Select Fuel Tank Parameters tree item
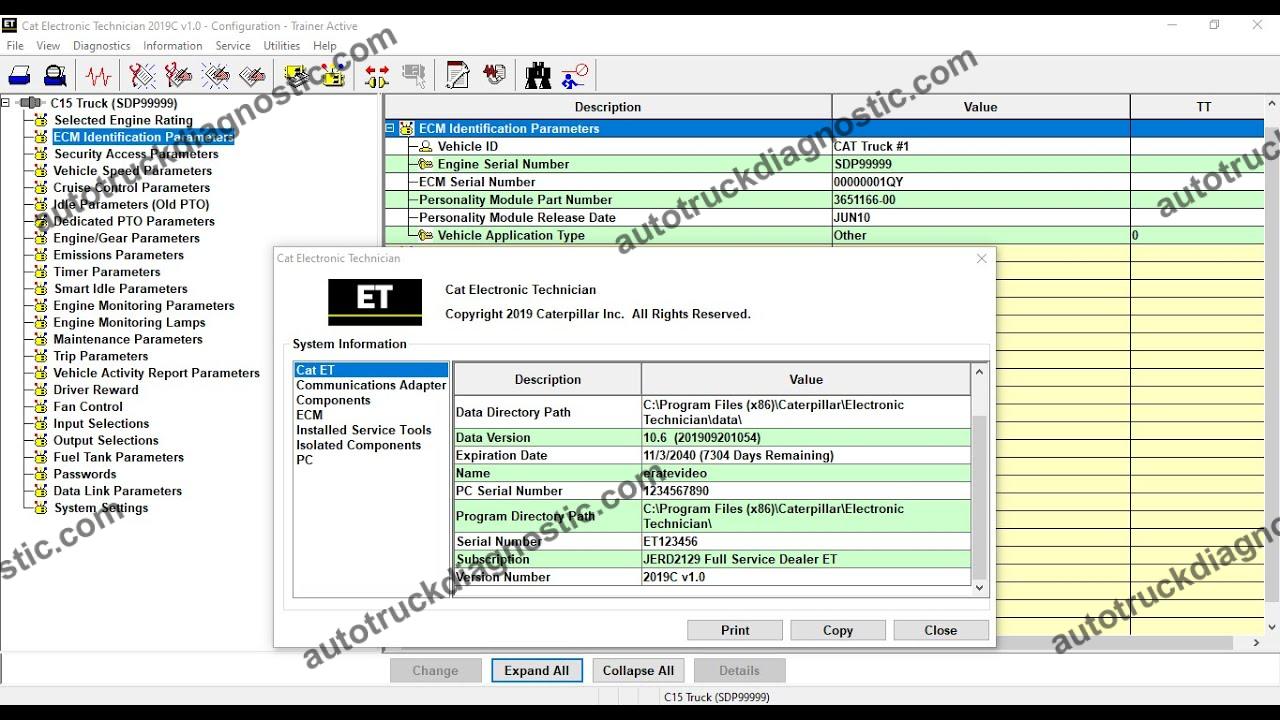 point(118,457)
